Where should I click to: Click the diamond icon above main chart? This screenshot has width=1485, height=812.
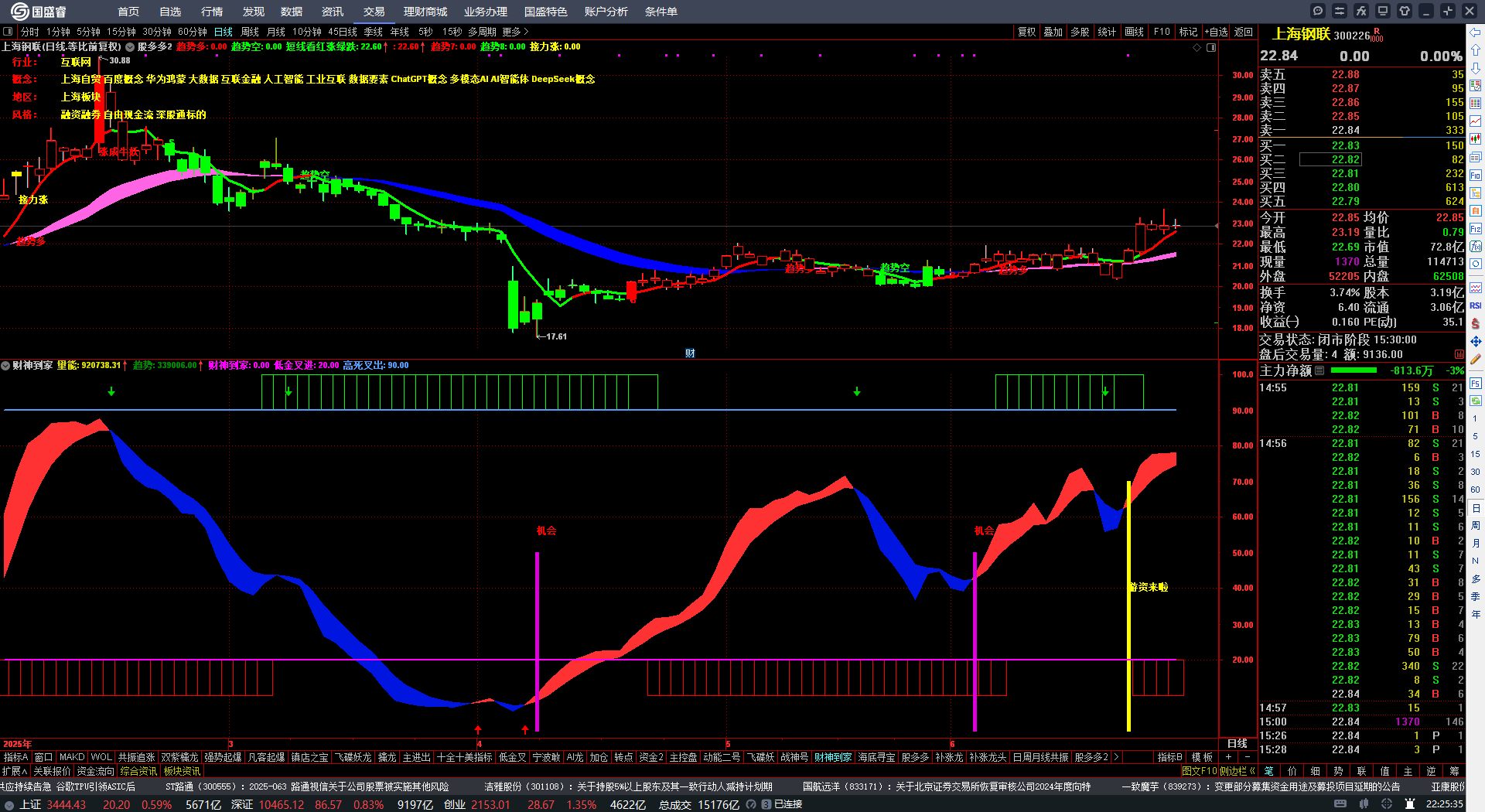pyautogui.click(x=1197, y=47)
